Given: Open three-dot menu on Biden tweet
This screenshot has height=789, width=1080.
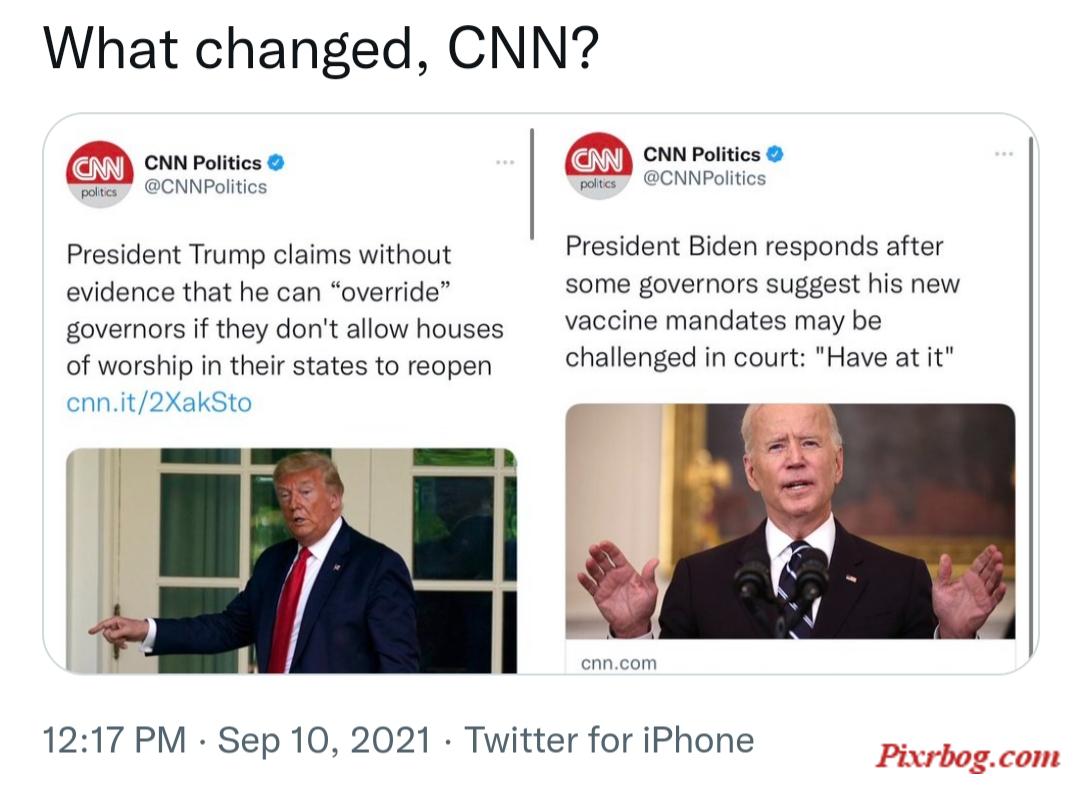Looking at the screenshot, I should click(x=1004, y=154).
